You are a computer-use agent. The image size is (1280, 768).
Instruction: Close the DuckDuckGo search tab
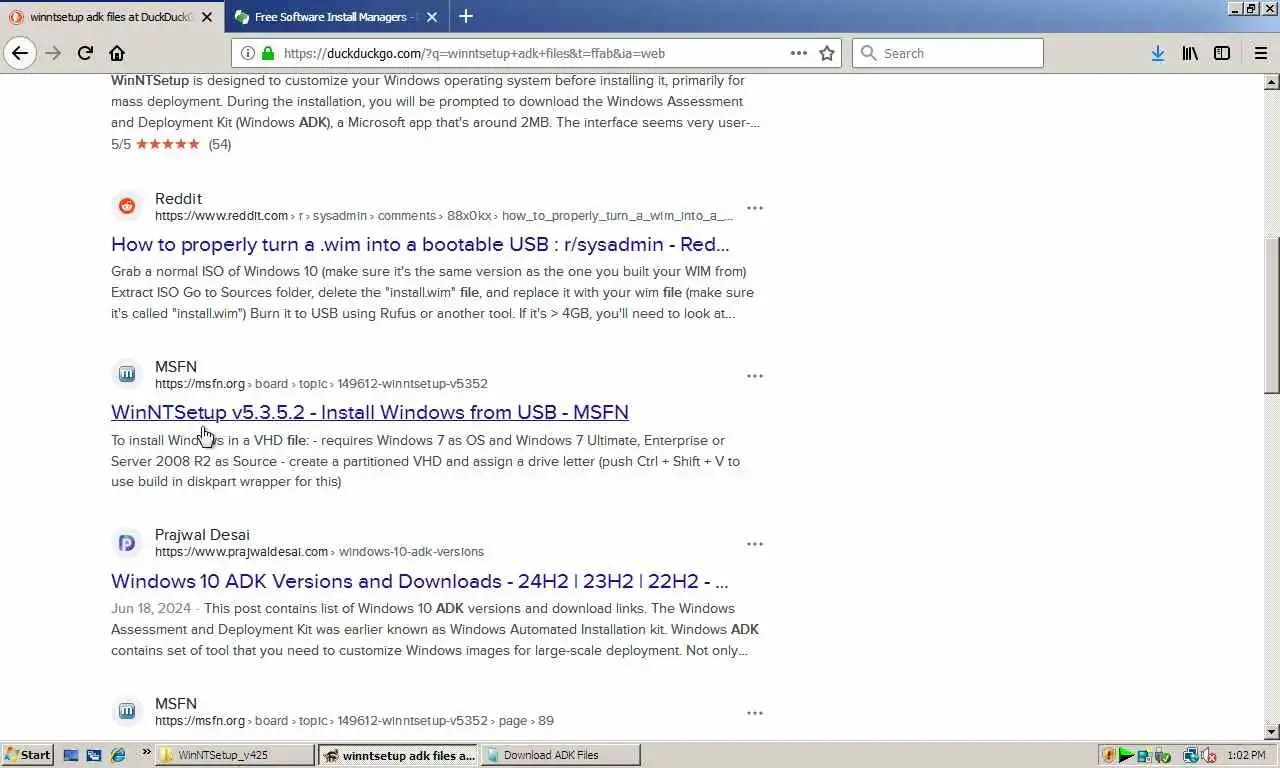(x=207, y=17)
